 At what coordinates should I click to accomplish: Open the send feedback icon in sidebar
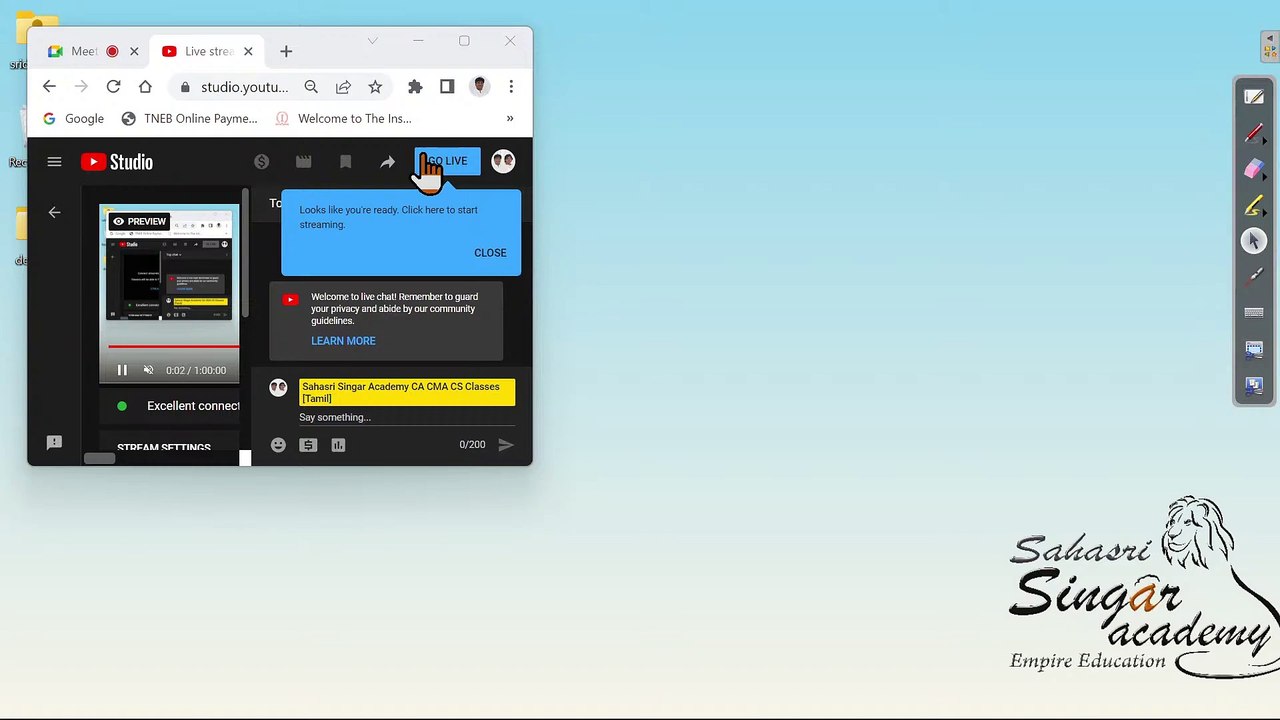pos(54,443)
